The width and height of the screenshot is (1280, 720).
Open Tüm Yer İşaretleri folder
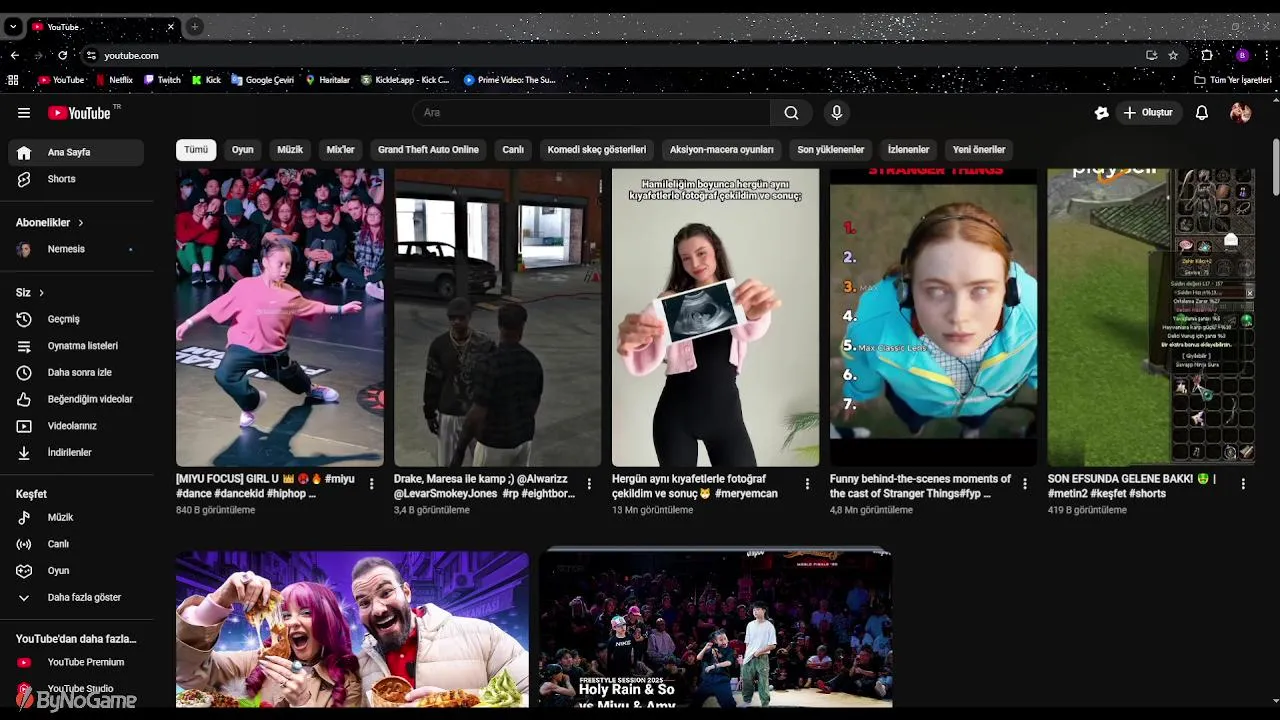click(1233, 80)
